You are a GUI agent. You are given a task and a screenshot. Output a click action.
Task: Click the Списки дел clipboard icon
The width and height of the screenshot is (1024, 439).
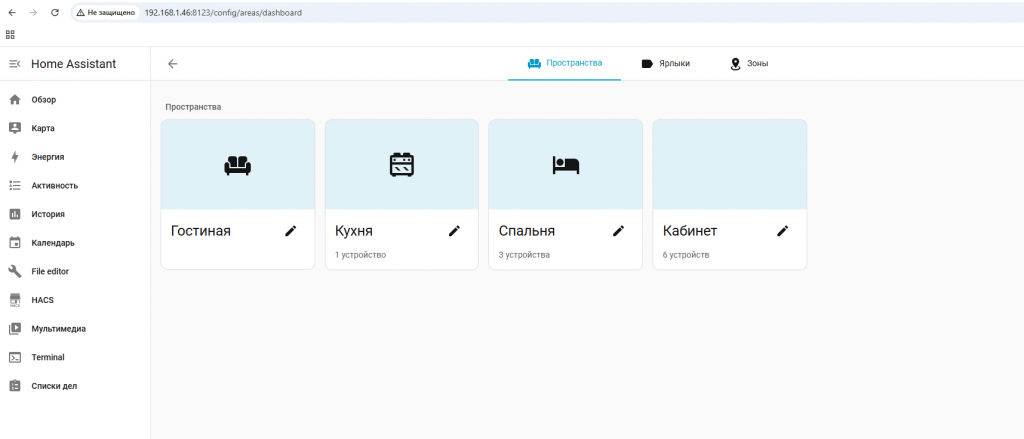click(x=14, y=386)
